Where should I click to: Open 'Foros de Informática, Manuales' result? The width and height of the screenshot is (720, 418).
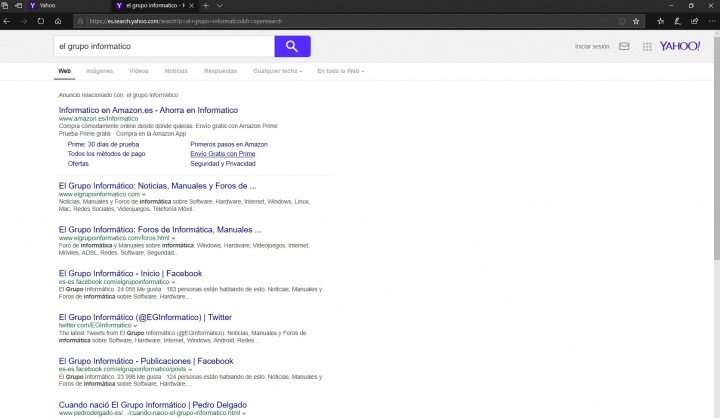click(160, 230)
